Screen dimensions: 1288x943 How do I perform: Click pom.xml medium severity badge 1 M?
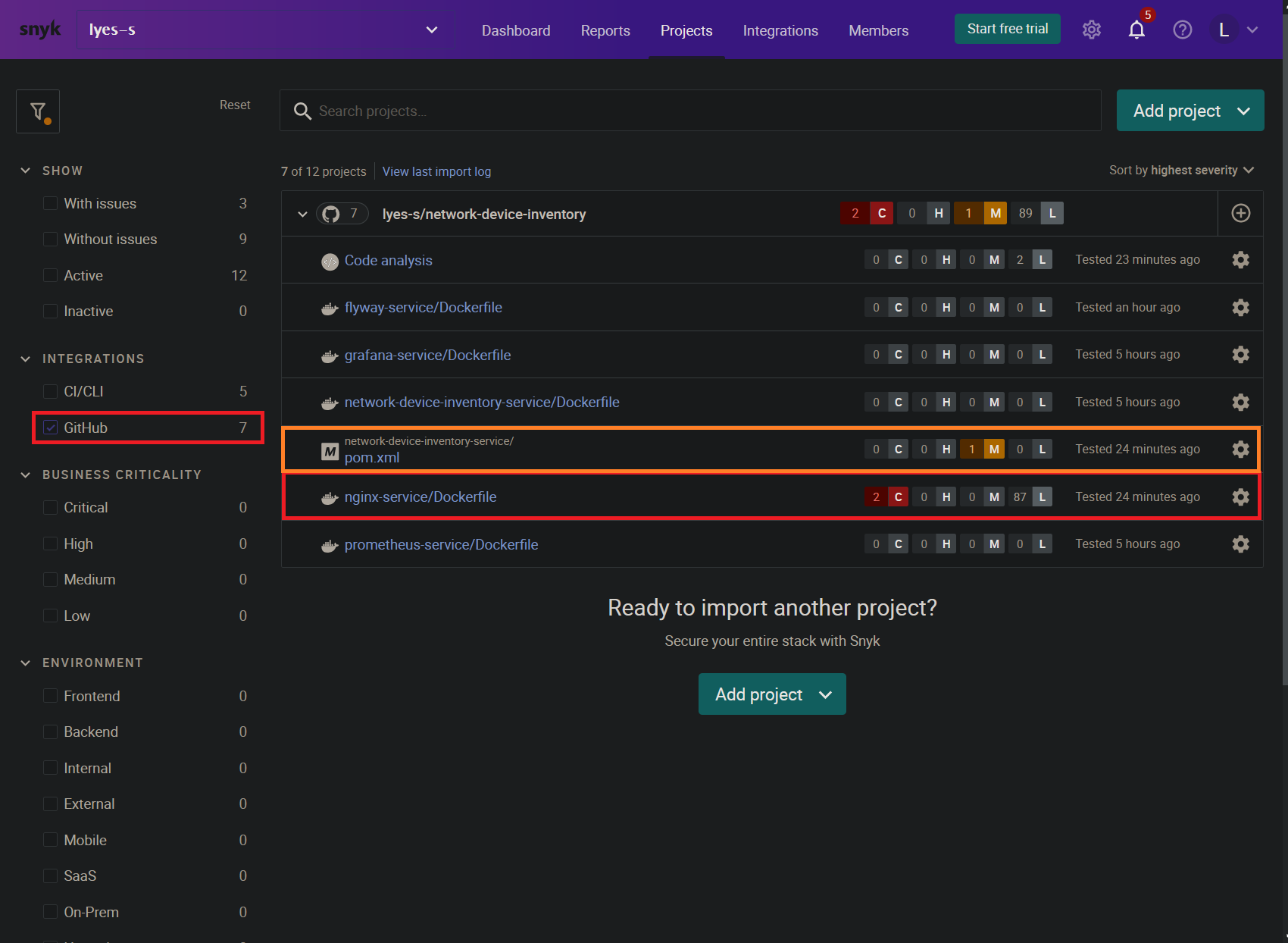[x=982, y=449]
